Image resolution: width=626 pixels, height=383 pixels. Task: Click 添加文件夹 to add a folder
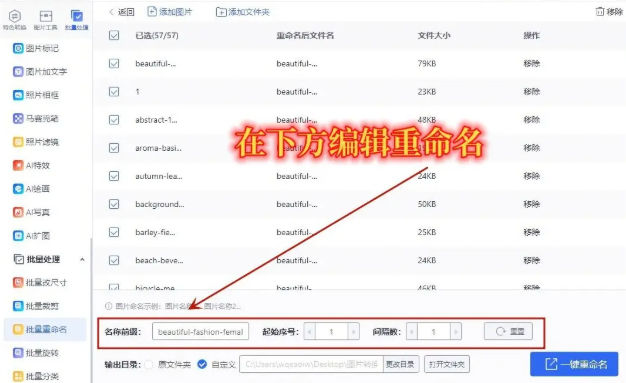tap(243, 12)
